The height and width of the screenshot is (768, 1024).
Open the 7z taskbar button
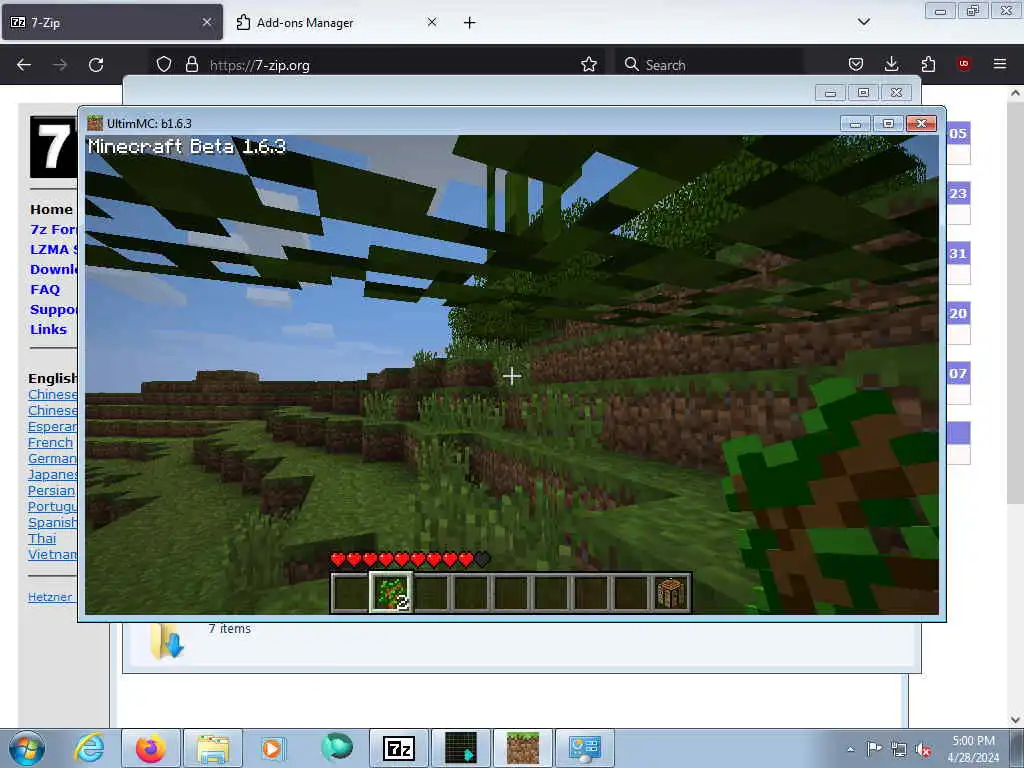(x=399, y=748)
